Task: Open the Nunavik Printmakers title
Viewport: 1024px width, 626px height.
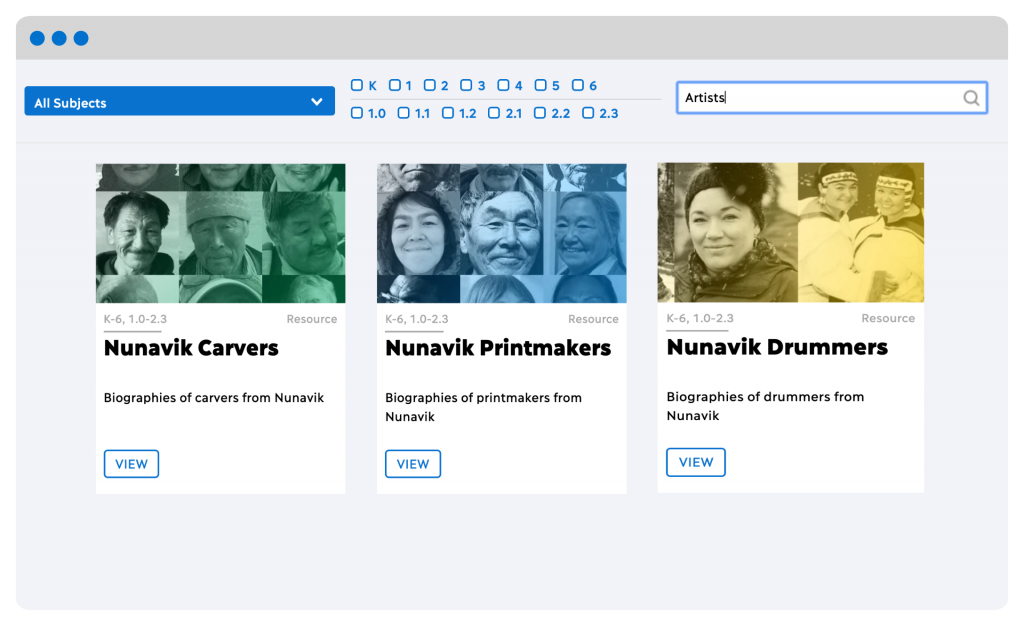Action: point(497,348)
